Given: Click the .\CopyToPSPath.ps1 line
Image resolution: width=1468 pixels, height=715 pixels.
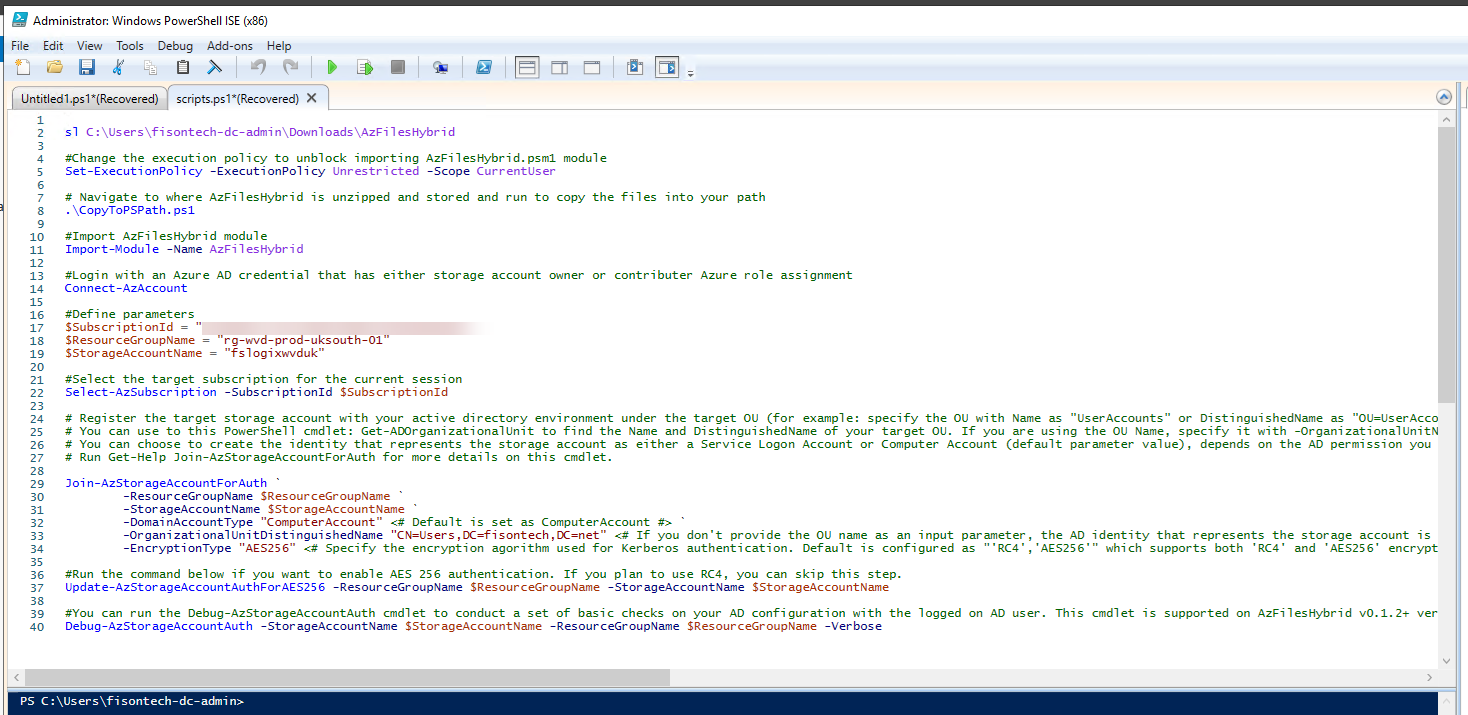Looking at the screenshot, I should click(x=130, y=210).
